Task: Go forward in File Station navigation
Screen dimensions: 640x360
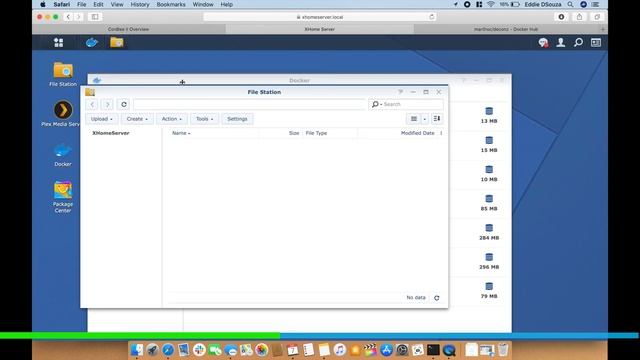Action: click(x=107, y=104)
